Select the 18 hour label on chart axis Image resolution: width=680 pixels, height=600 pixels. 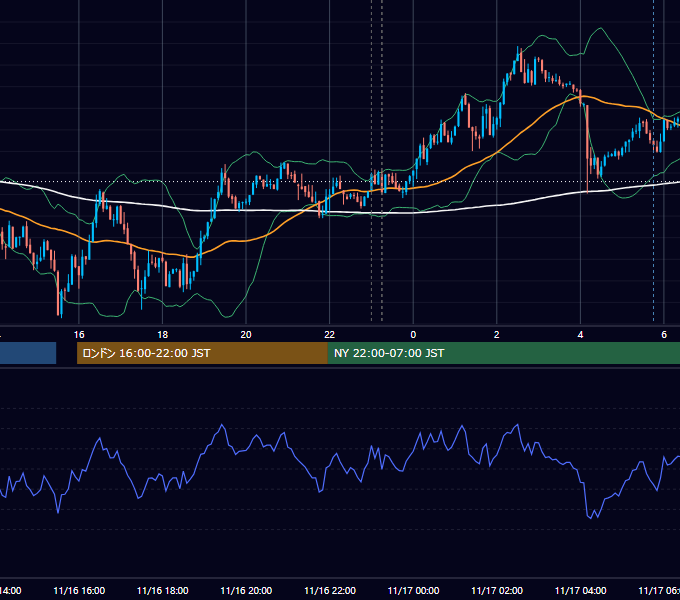[x=162, y=335]
